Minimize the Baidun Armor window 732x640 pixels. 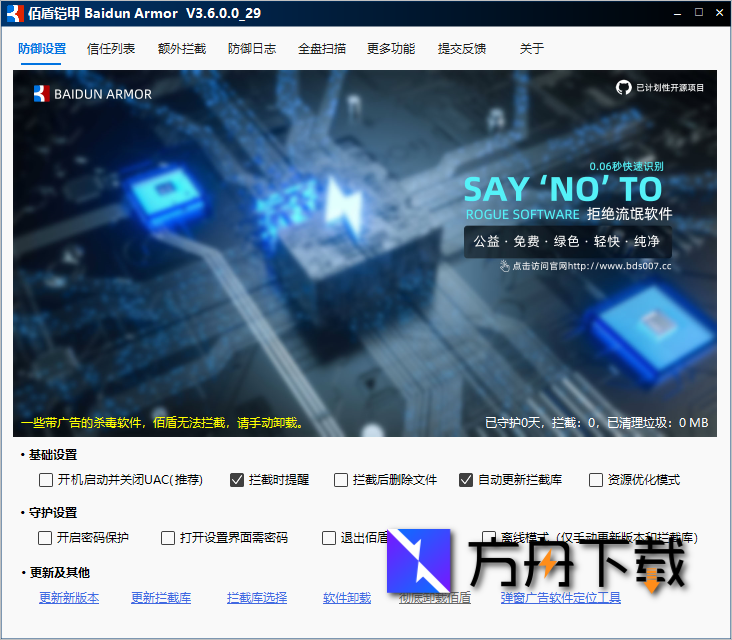click(678, 13)
